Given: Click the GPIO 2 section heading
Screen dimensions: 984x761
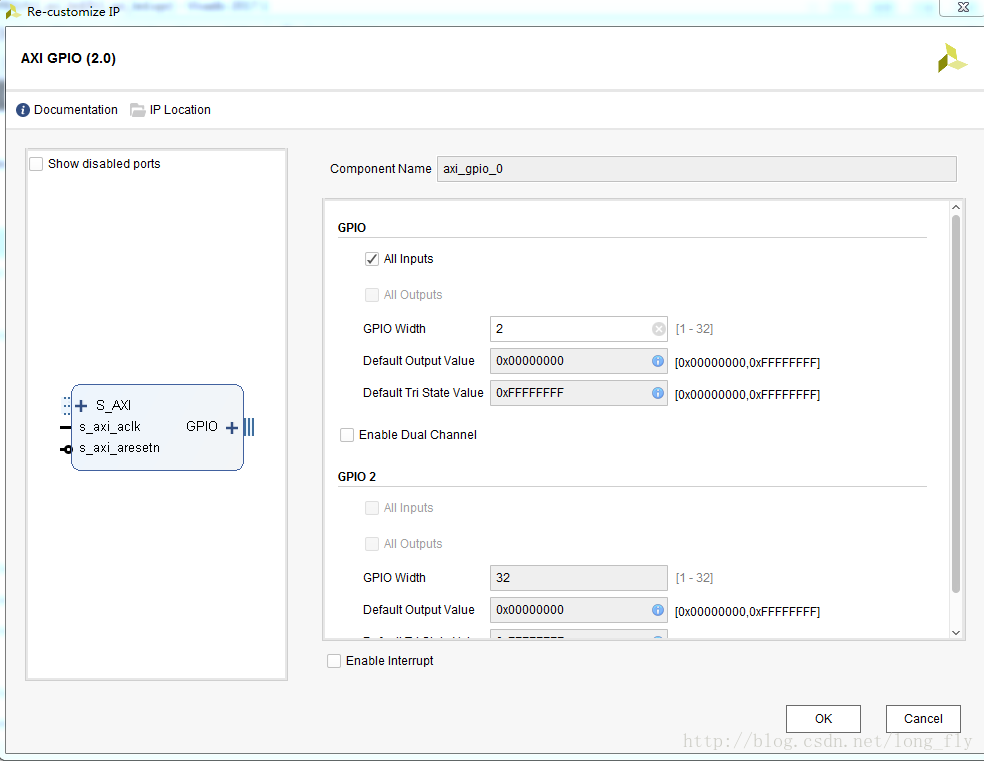Looking at the screenshot, I should pyautogui.click(x=356, y=477).
